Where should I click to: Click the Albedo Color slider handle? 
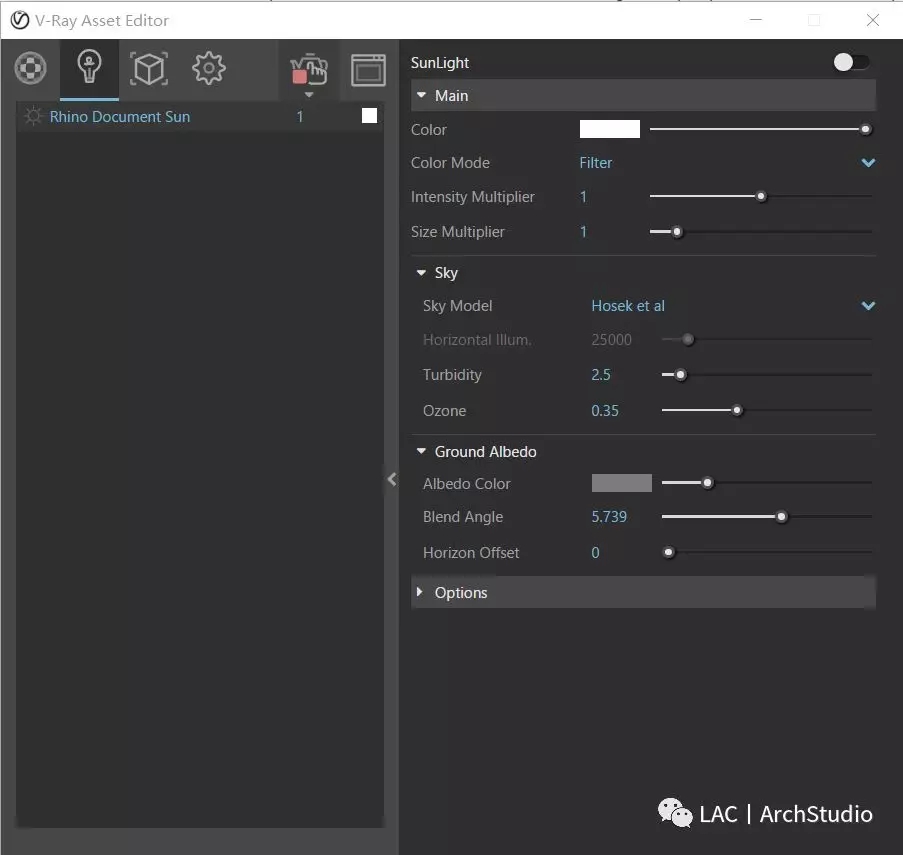(707, 483)
